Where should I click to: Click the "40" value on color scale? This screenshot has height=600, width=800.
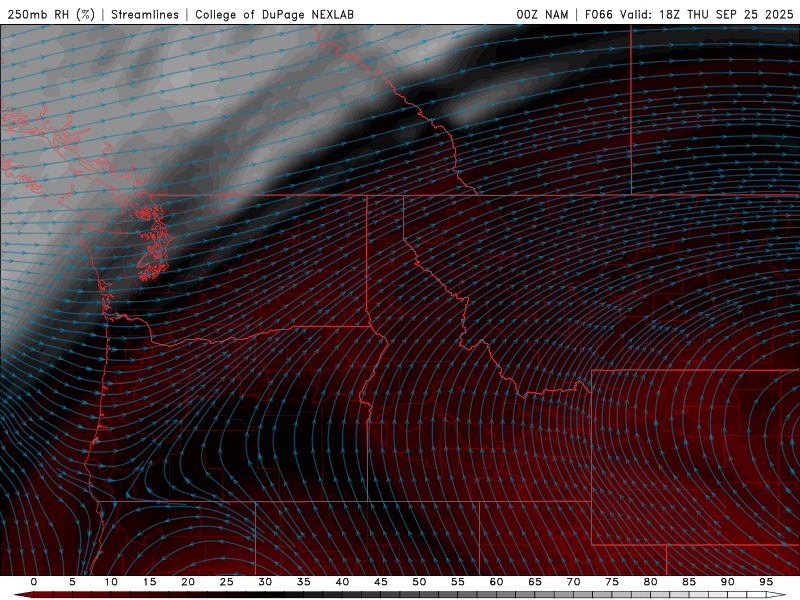pos(342,582)
